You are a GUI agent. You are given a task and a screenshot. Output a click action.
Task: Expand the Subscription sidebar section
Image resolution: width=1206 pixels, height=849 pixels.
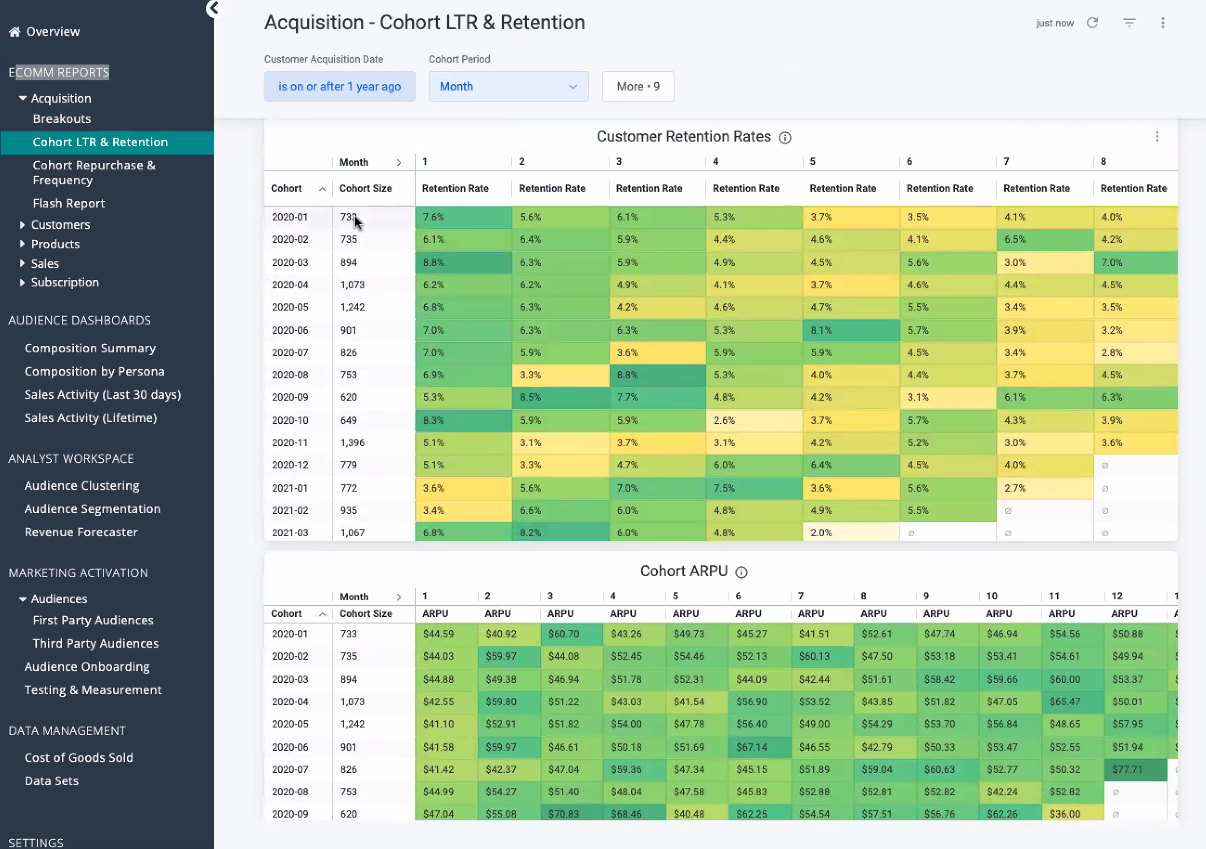click(x=23, y=283)
